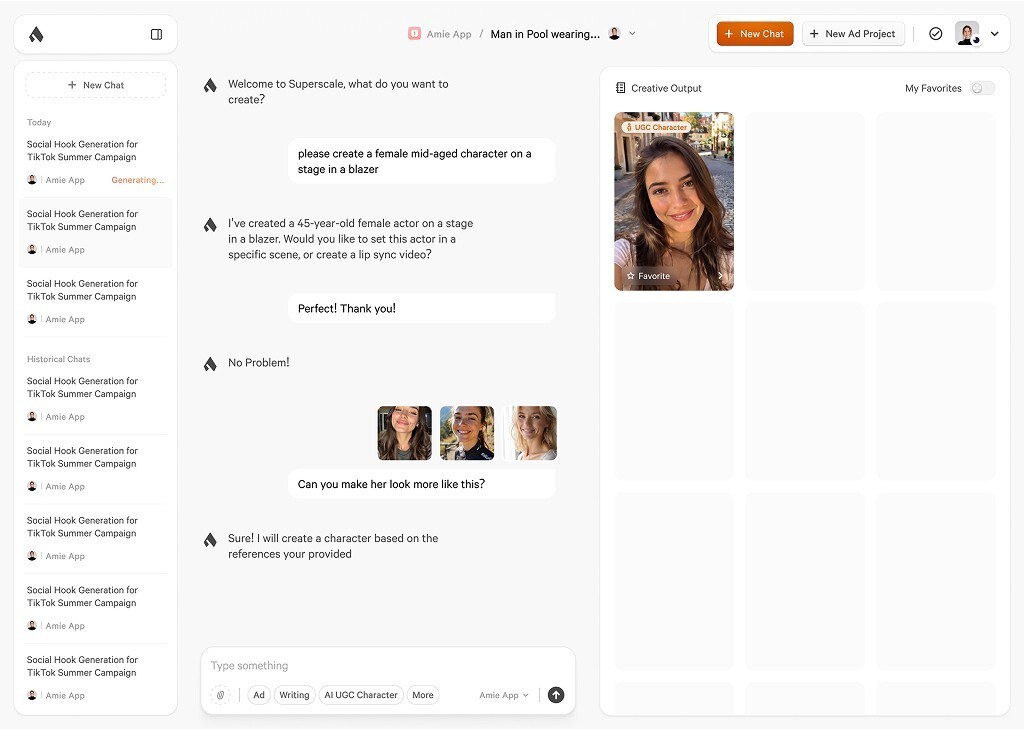Select the AI UGC Character chip

click(x=360, y=695)
